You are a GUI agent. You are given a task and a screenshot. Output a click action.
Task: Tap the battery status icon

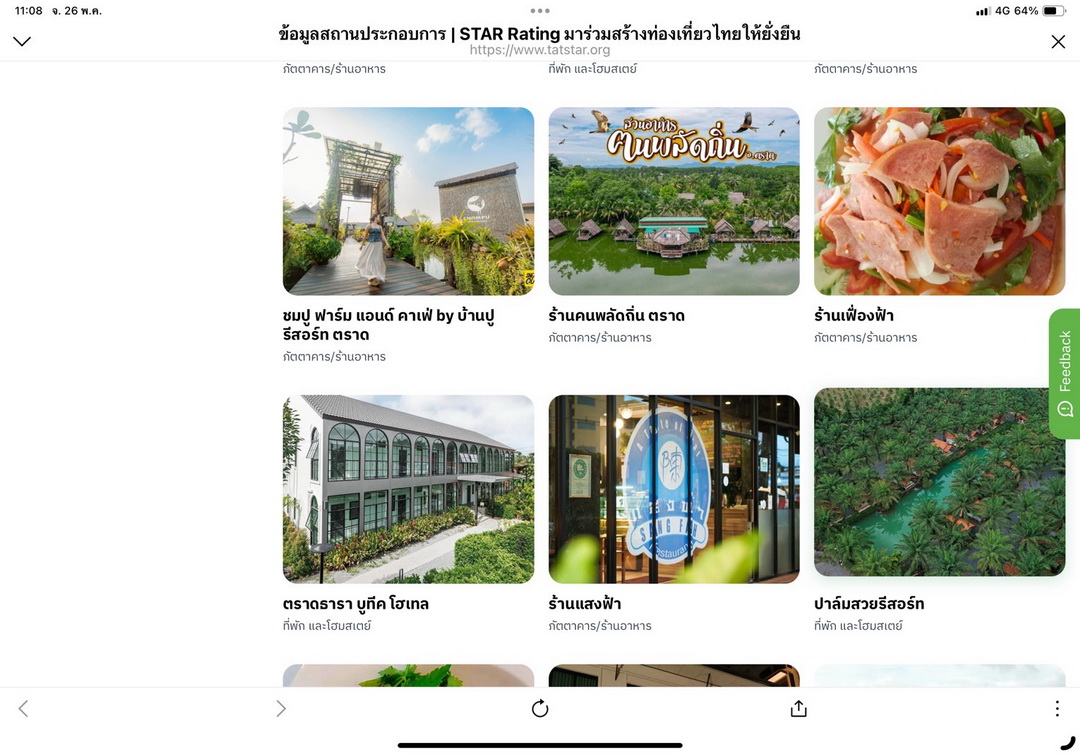(1054, 11)
